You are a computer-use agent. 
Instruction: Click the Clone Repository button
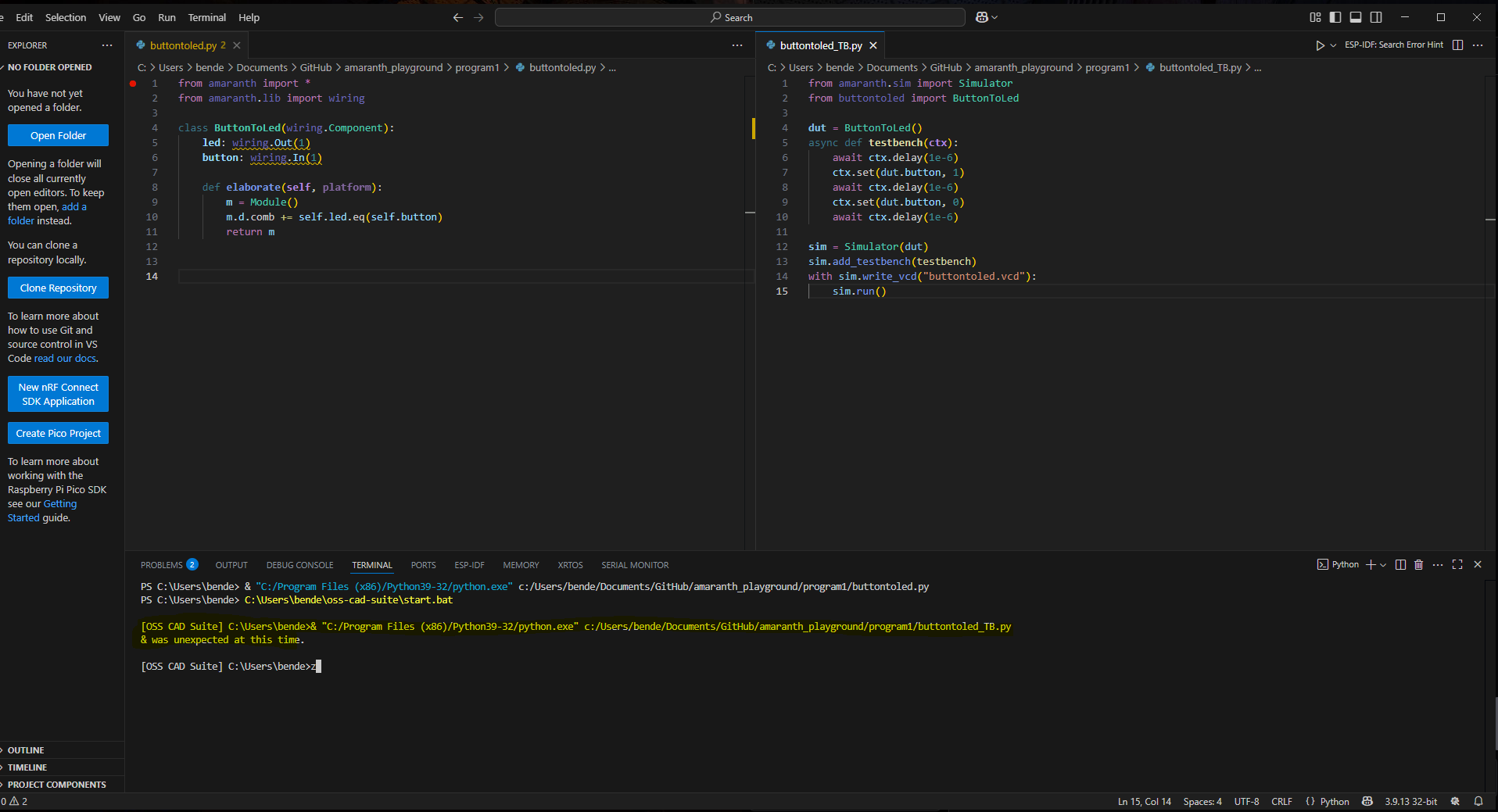pyautogui.click(x=58, y=288)
